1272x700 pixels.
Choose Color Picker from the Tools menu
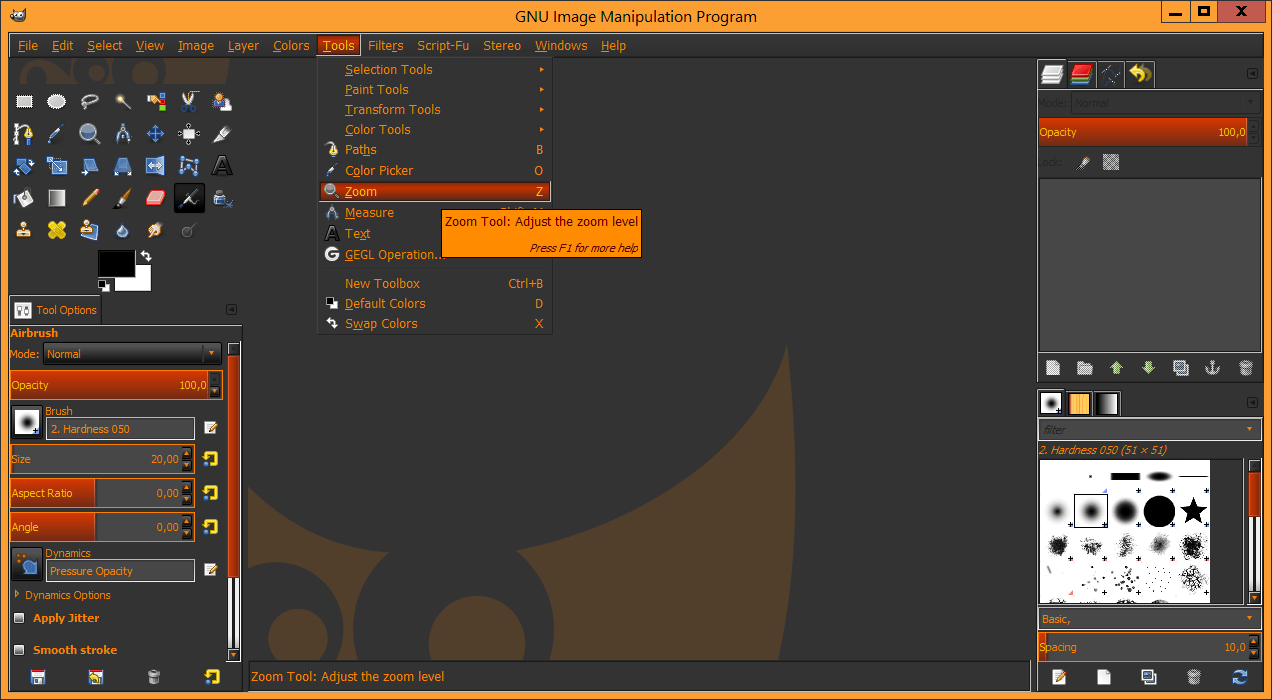(435, 171)
